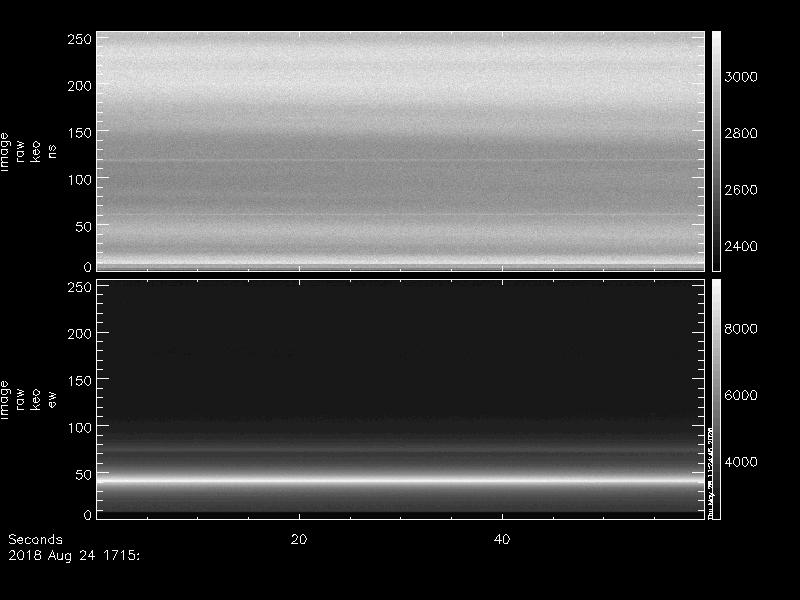Click the 250 tick label of ew plot
The height and width of the screenshot is (600, 800).
(x=80, y=287)
